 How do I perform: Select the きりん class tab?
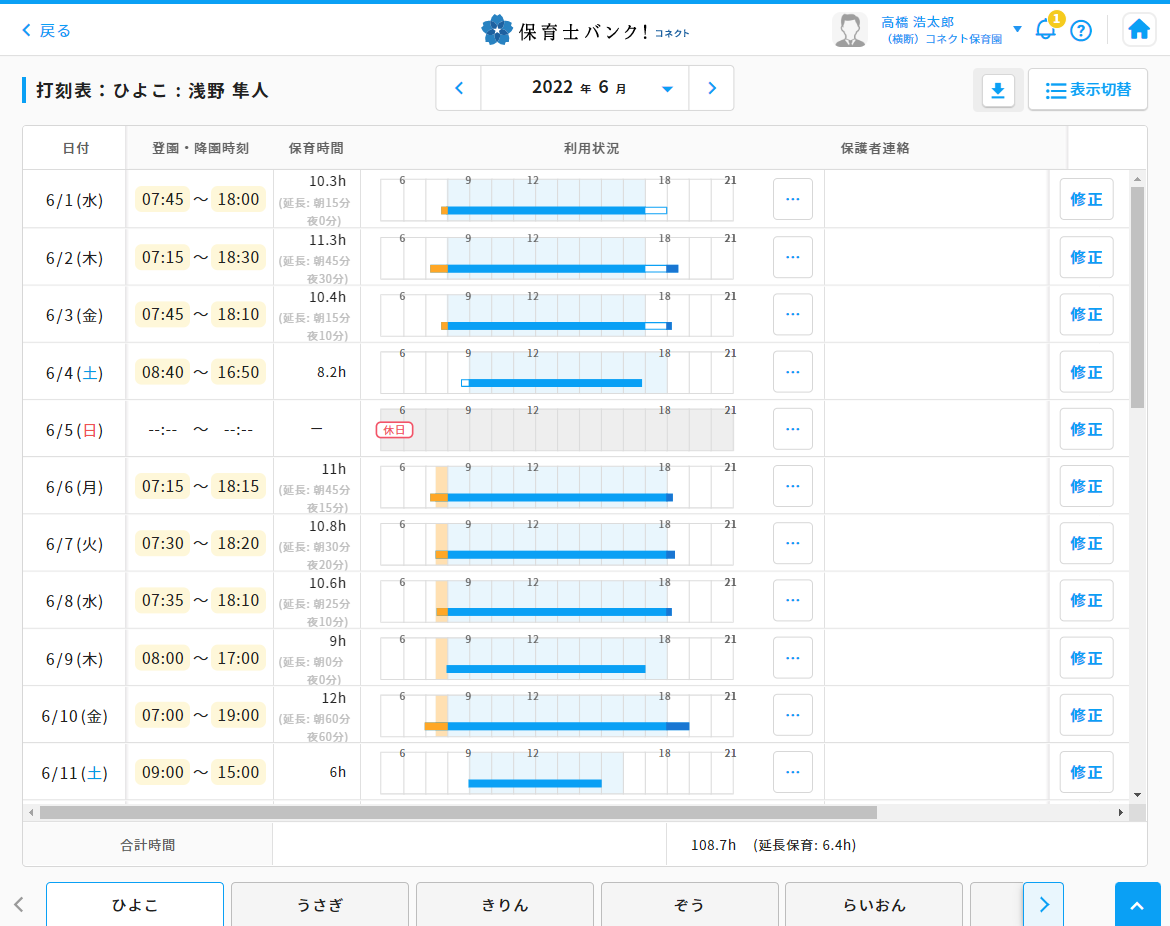[x=505, y=905]
